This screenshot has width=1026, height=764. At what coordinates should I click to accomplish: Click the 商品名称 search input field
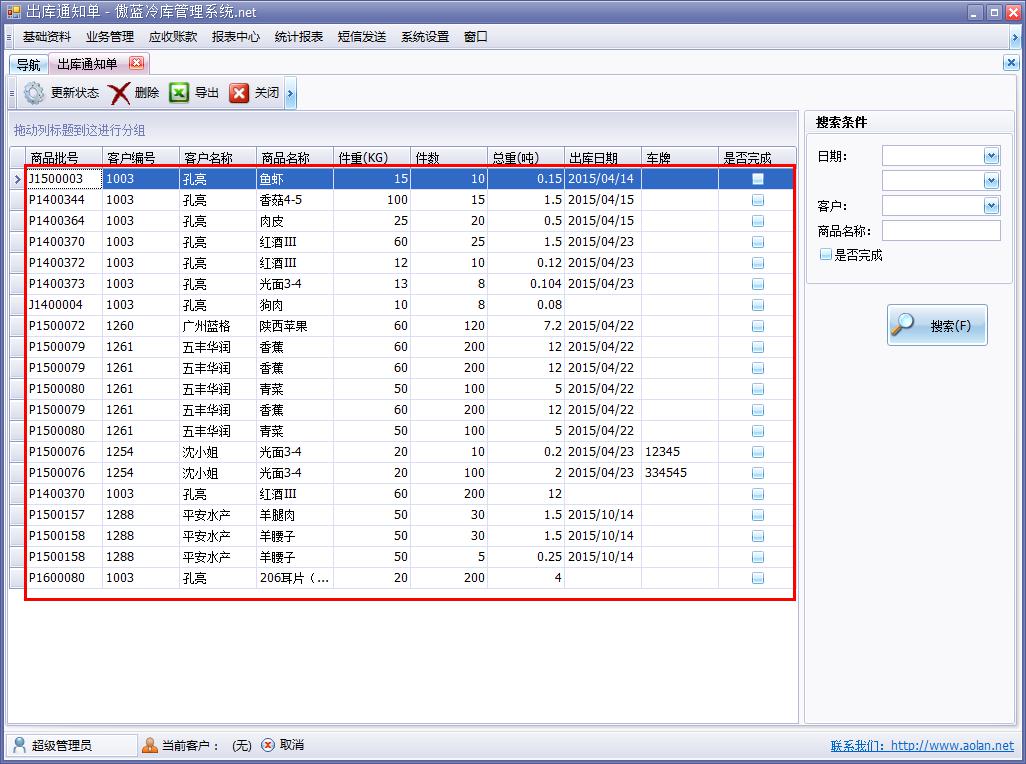(x=940, y=231)
